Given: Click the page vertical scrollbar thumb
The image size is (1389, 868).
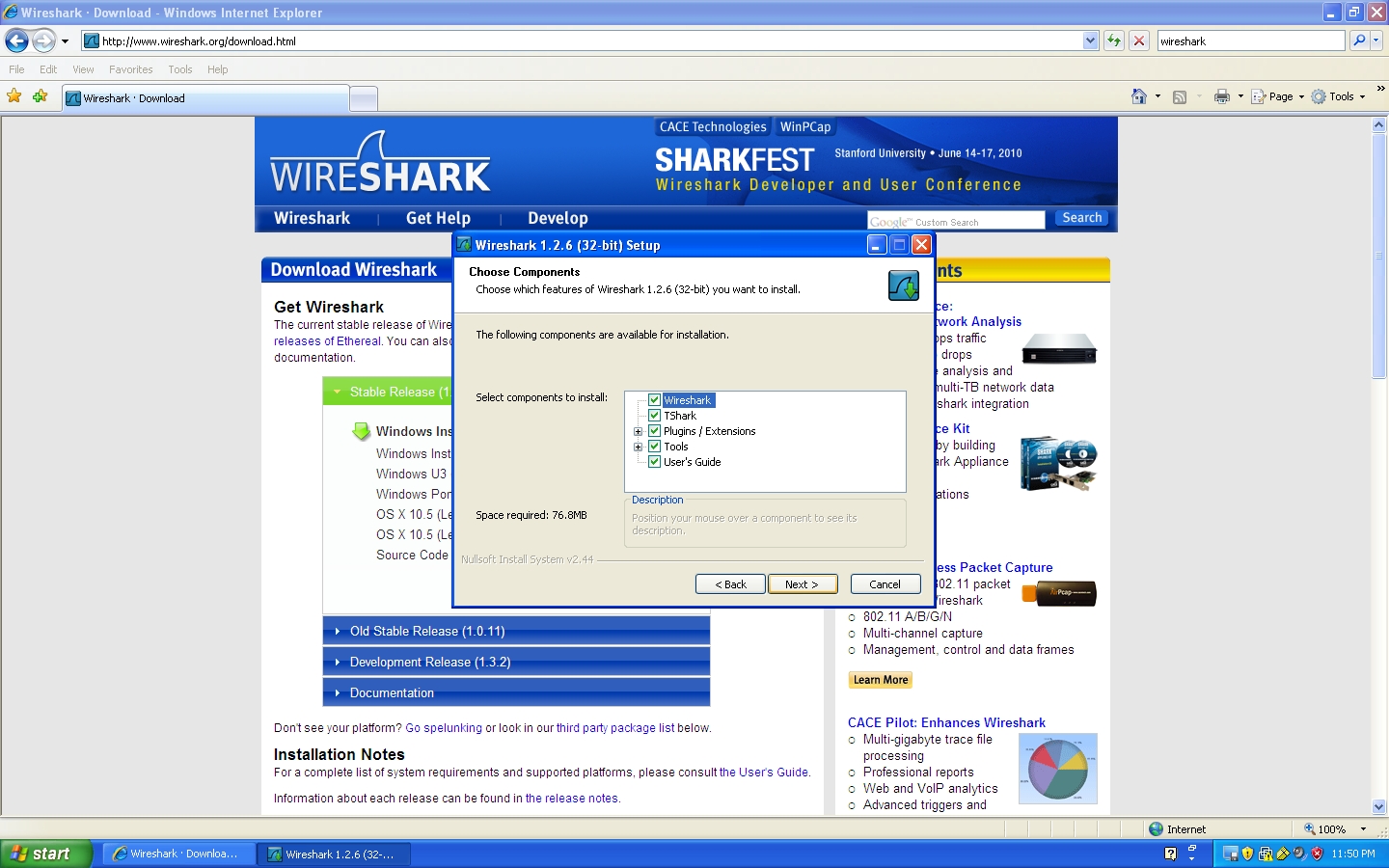Looking at the screenshot, I should click(x=1378, y=256).
